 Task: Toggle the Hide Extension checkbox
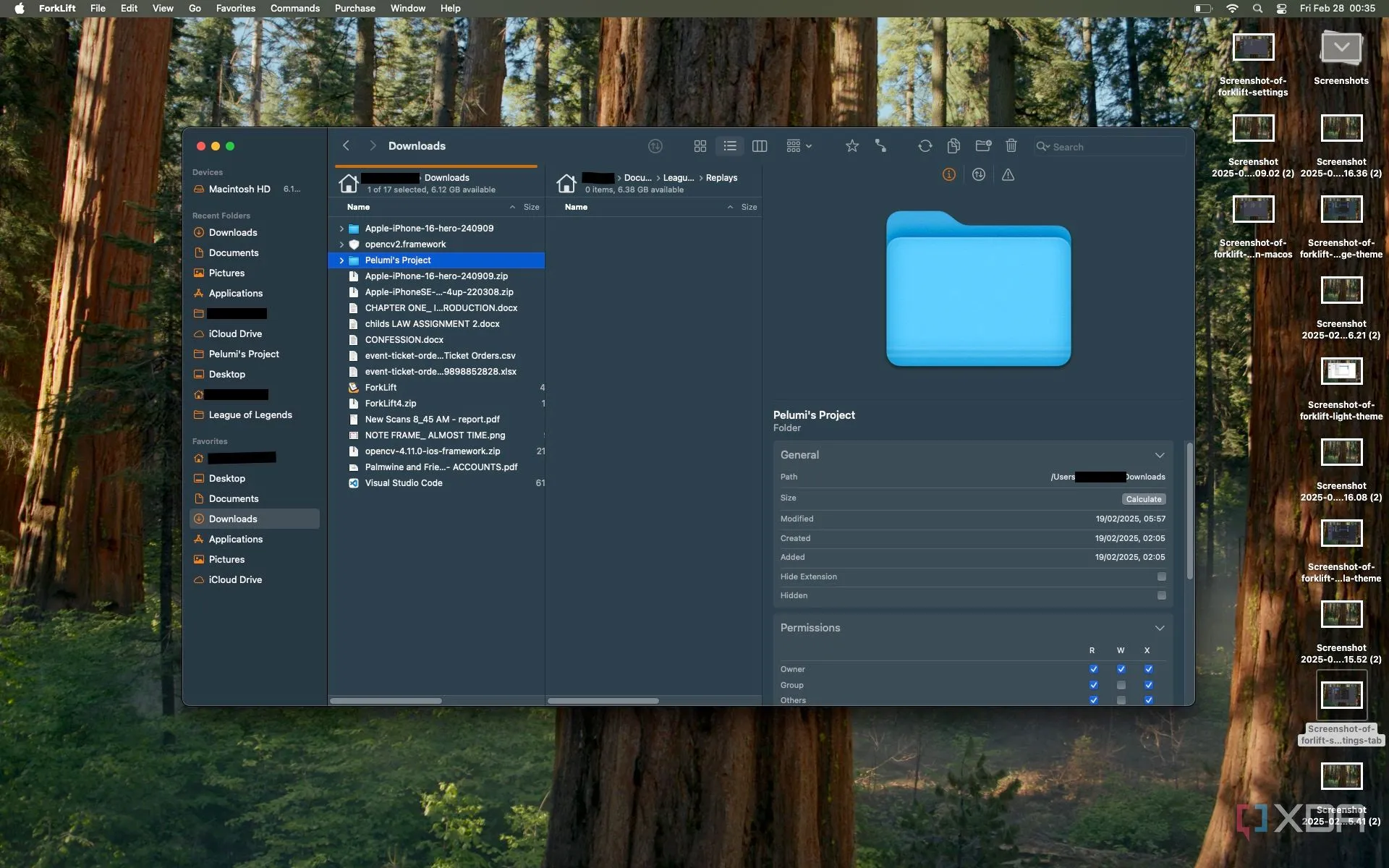click(x=1161, y=576)
